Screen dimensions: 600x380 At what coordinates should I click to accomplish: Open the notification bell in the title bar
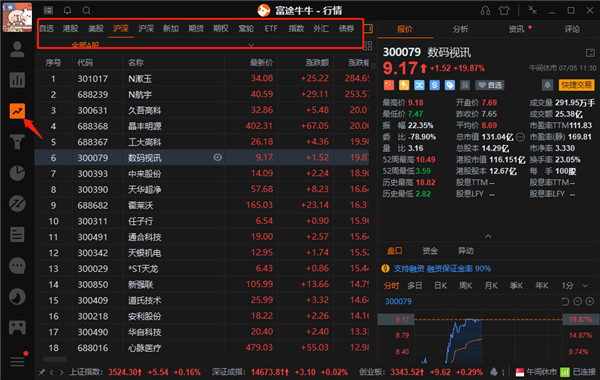click(x=67, y=10)
